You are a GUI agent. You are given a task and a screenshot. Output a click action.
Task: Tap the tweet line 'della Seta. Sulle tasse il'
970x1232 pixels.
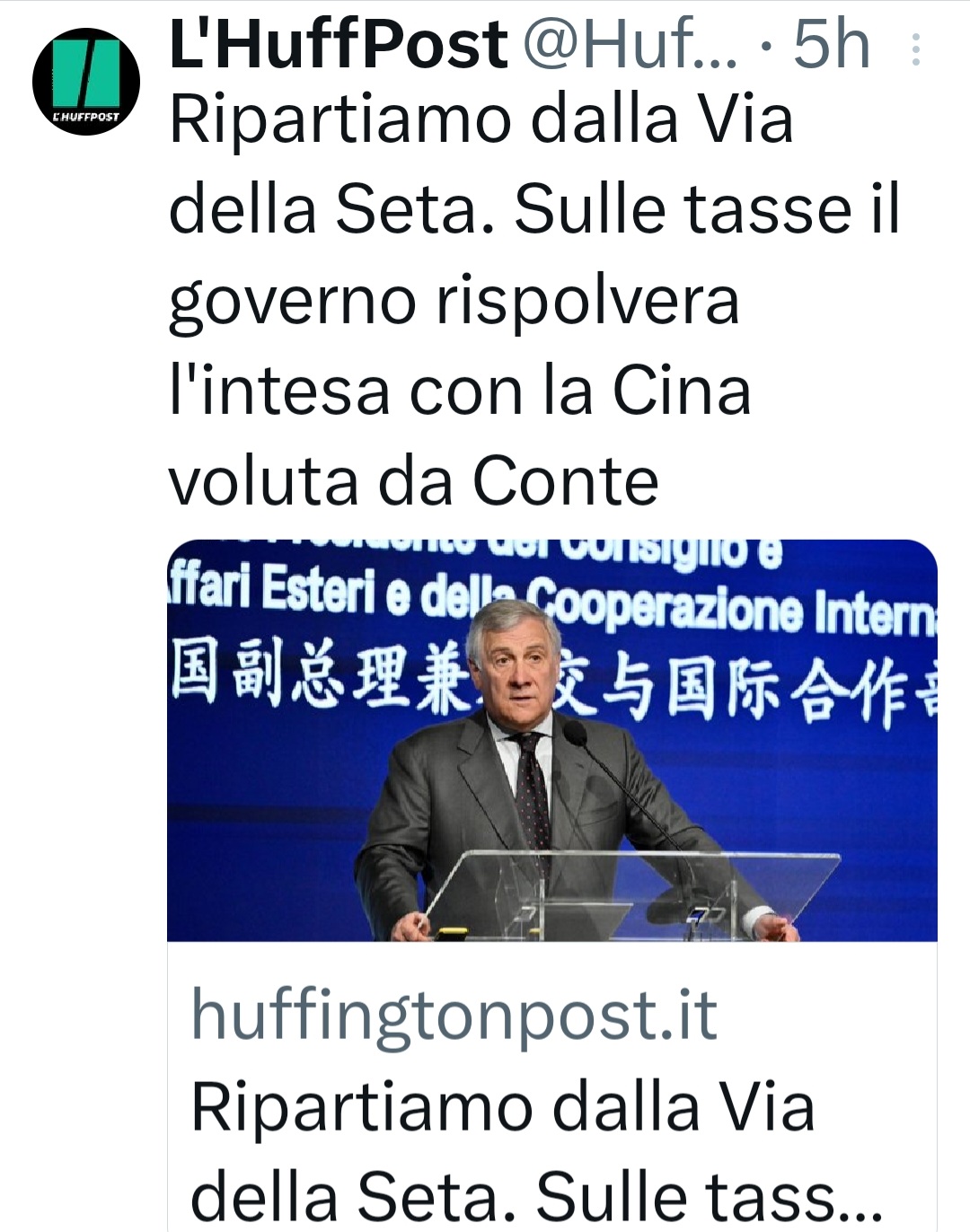pyautogui.click(x=533, y=209)
